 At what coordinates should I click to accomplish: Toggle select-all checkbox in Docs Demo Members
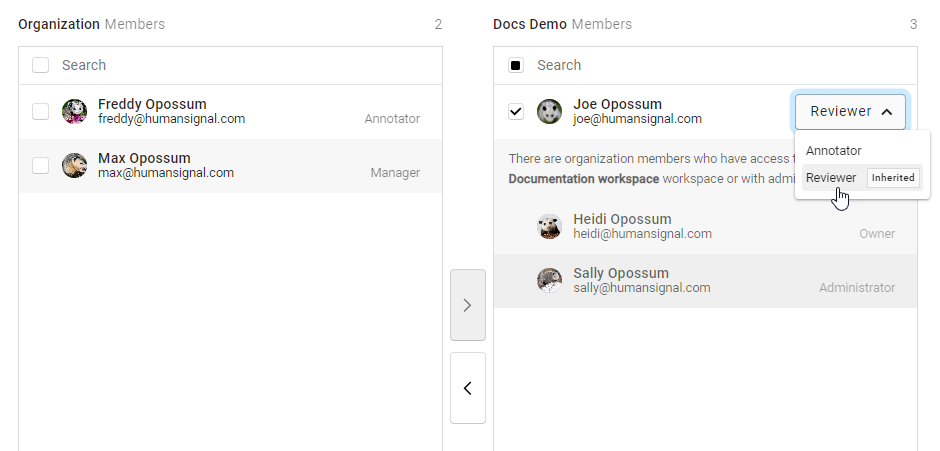pyautogui.click(x=516, y=65)
